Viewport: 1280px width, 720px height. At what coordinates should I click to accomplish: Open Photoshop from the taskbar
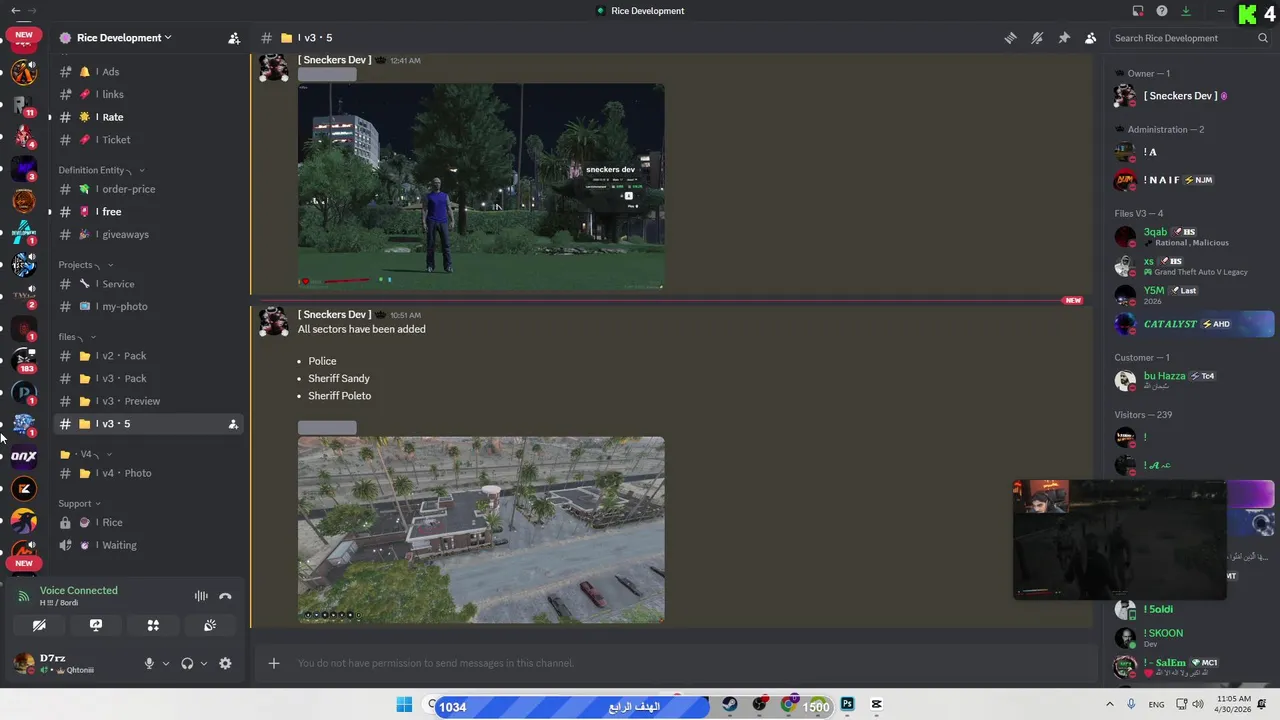(847, 705)
